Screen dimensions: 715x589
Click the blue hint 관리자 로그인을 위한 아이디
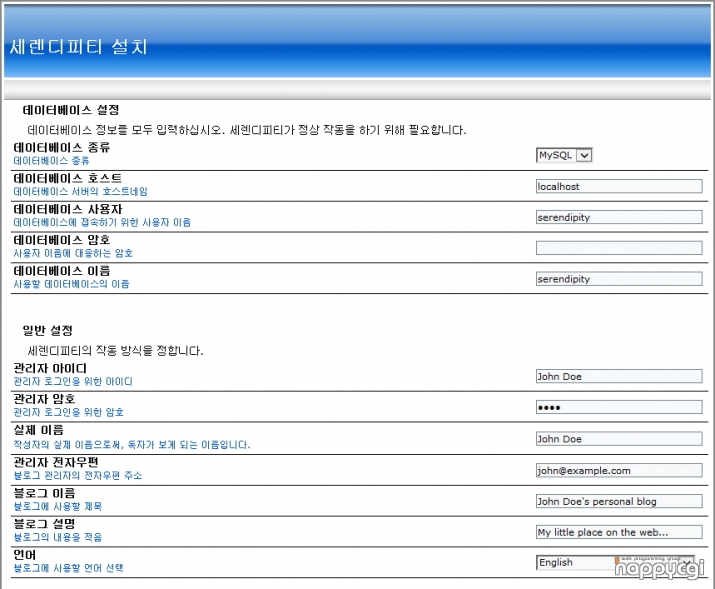[73, 382]
